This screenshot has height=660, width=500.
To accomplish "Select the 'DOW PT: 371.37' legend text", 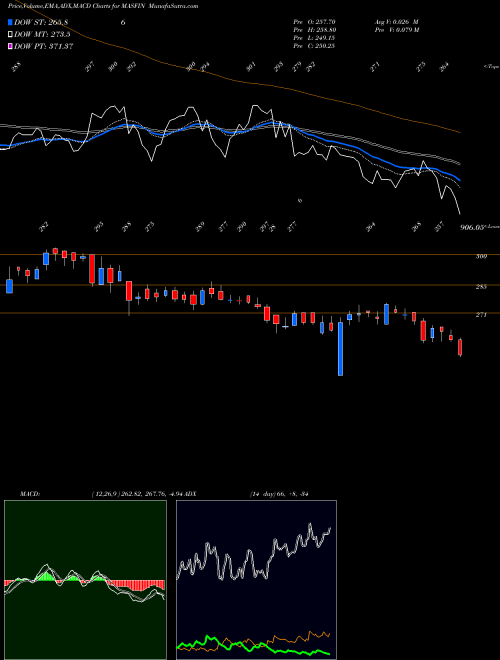I will point(44,47).
